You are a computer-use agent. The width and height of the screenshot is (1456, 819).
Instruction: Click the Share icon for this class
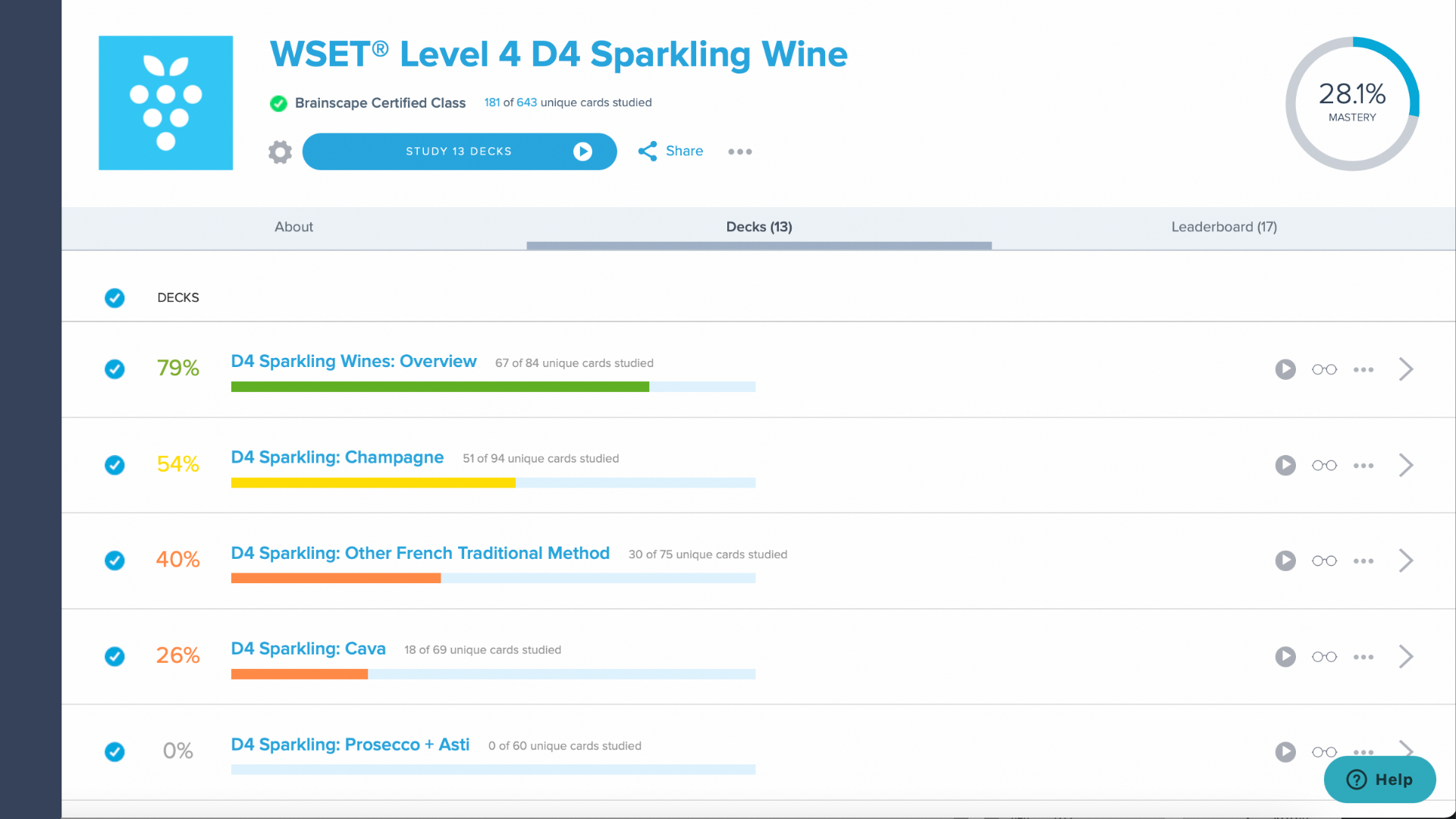click(x=648, y=152)
